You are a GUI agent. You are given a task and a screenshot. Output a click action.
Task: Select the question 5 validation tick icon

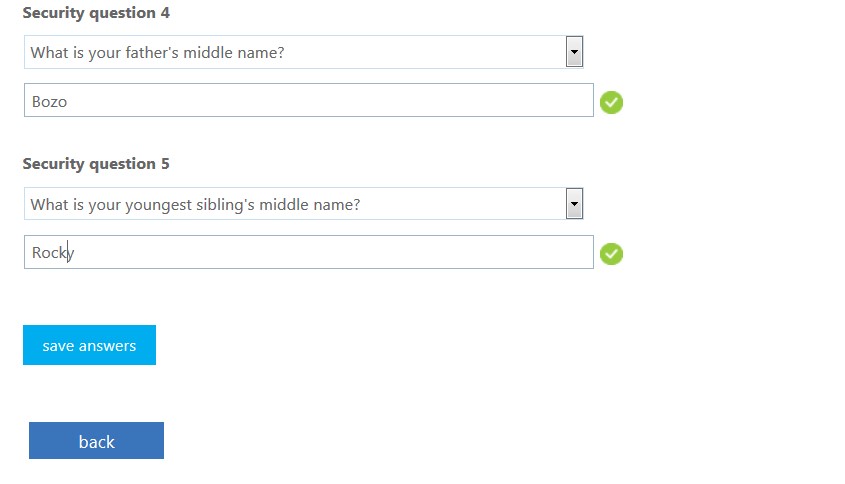[611, 254]
